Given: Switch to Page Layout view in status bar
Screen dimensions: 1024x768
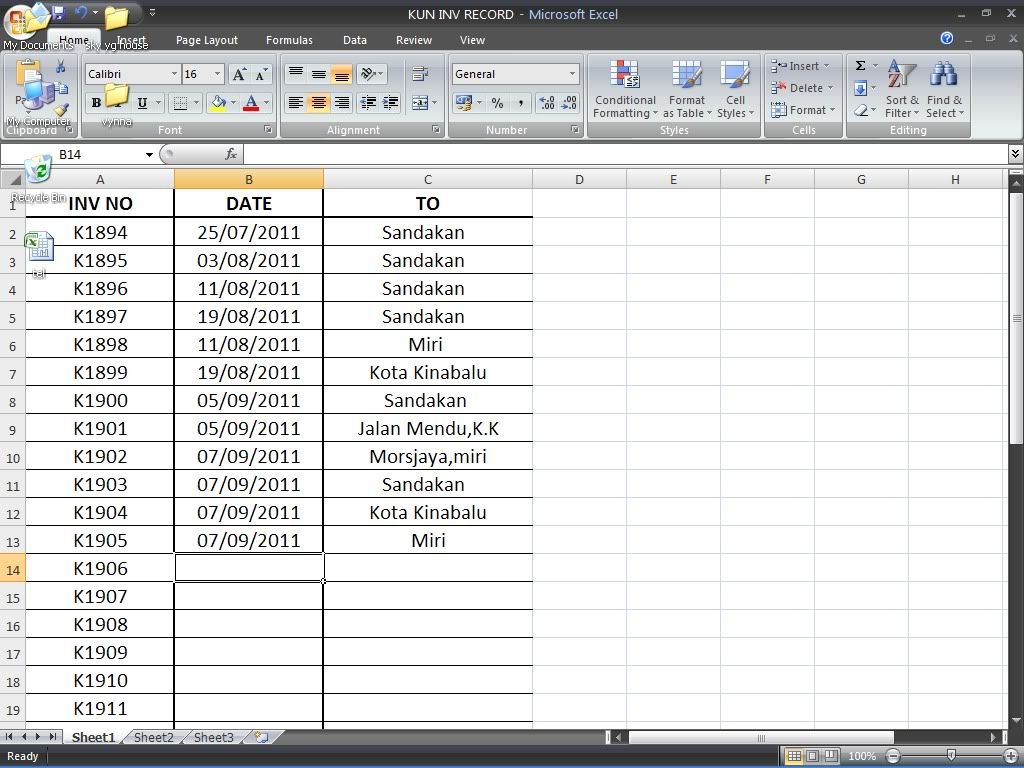Looking at the screenshot, I should click(x=812, y=756).
